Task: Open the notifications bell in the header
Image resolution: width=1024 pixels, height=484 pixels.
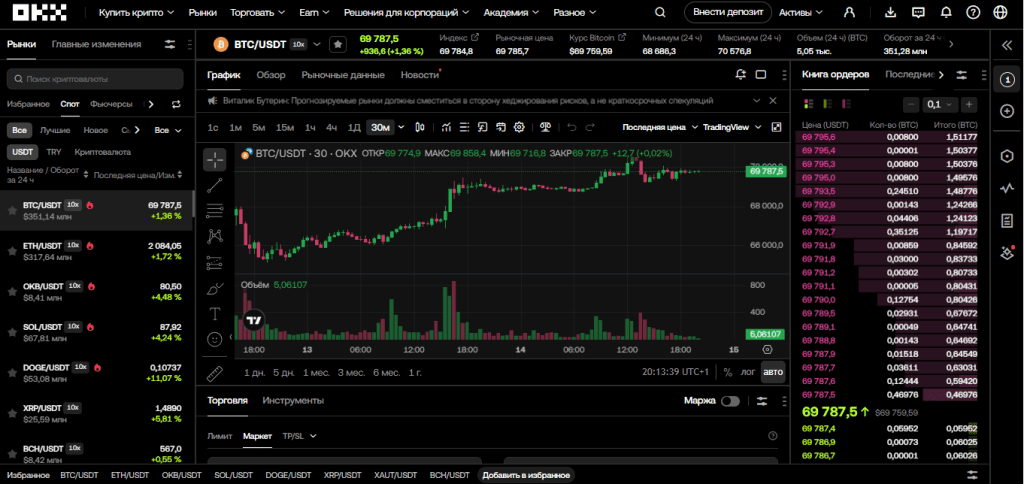Action: click(946, 12)
